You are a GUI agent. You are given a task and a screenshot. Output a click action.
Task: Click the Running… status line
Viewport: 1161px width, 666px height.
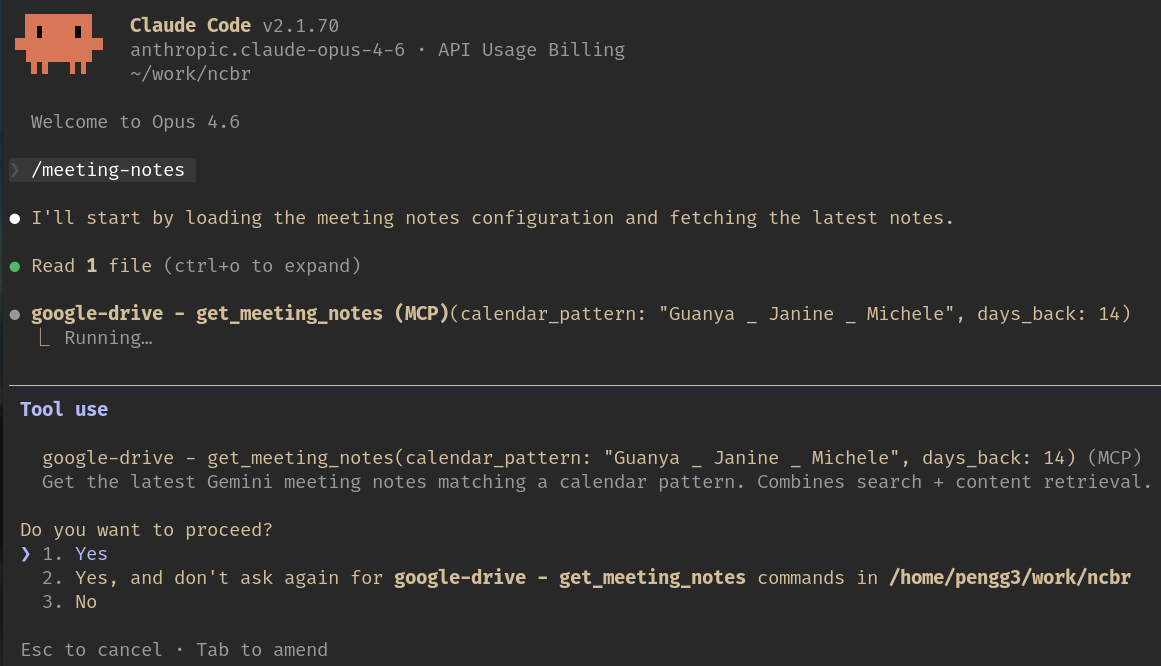point(108,338)
